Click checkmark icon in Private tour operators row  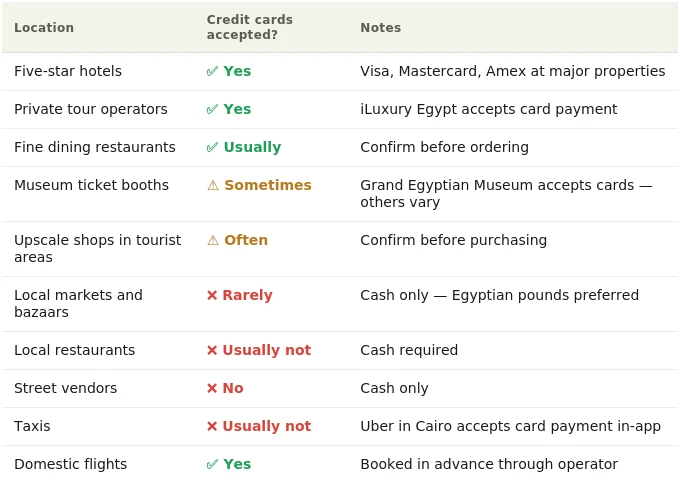pos(212,109)
